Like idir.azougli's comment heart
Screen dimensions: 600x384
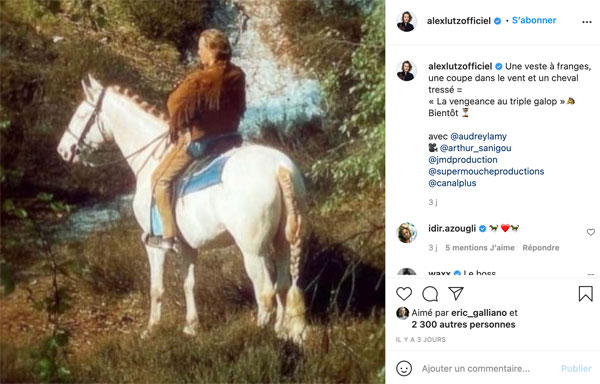(591, 232)
